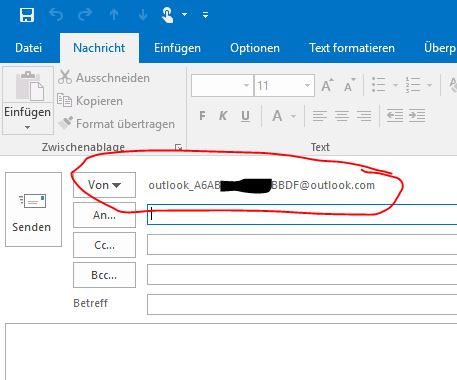Open the Text formatieren tab

352,48
